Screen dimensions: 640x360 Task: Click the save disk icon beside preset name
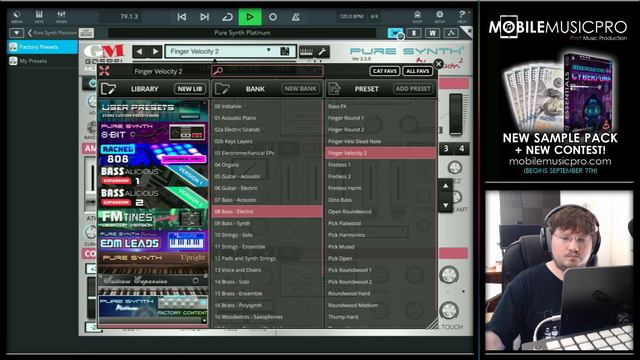285,51
